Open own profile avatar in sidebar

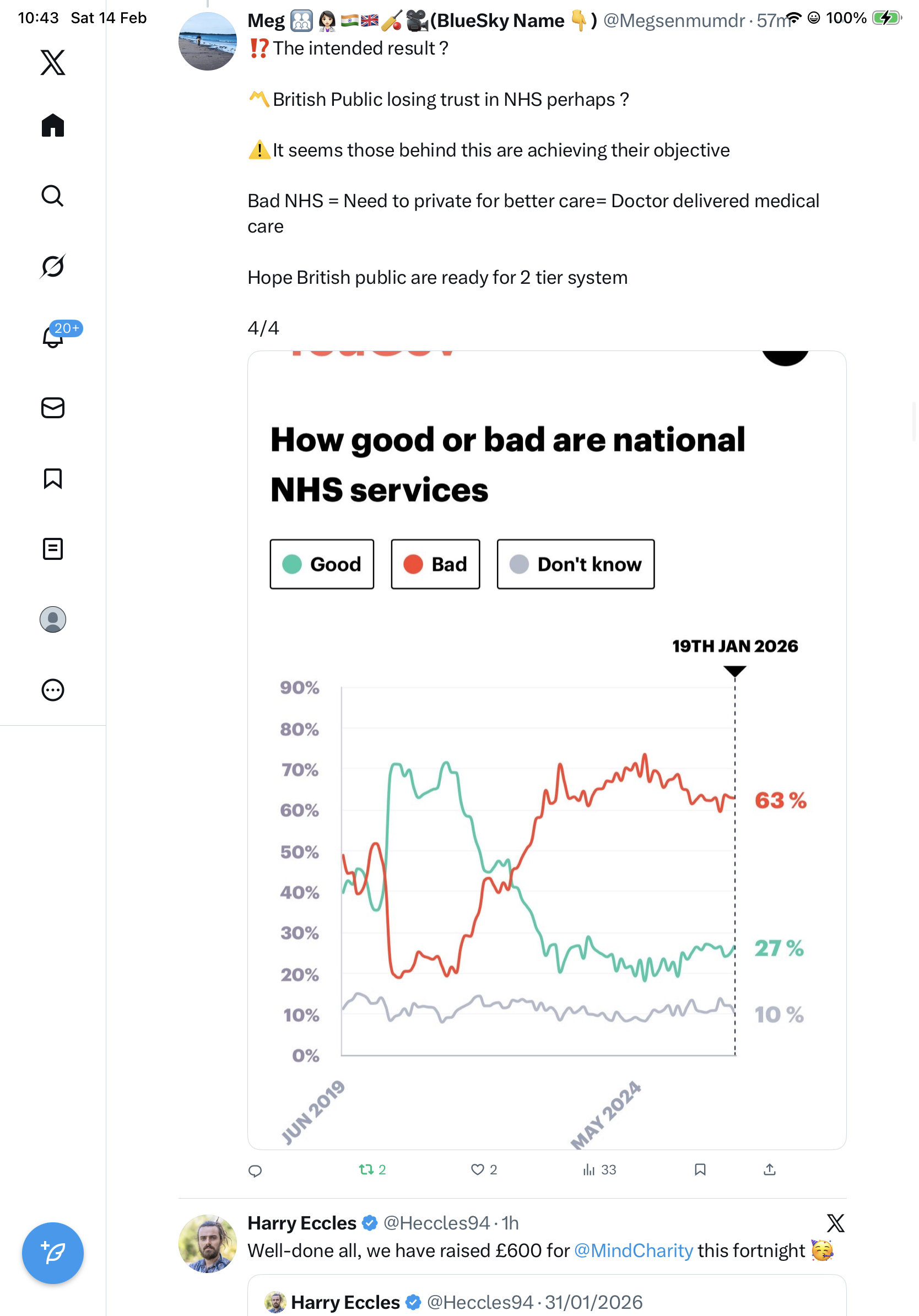(x=53, y=619)
